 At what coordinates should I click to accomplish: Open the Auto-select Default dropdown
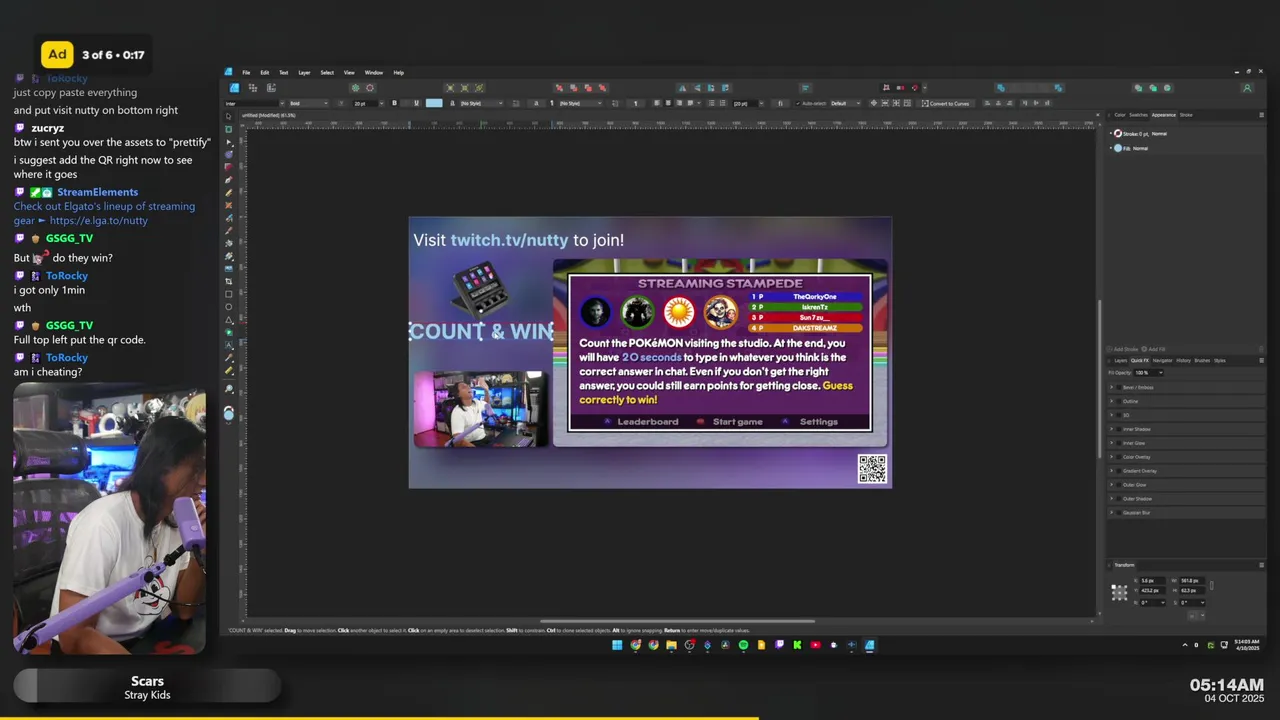[x=845, y=103]
